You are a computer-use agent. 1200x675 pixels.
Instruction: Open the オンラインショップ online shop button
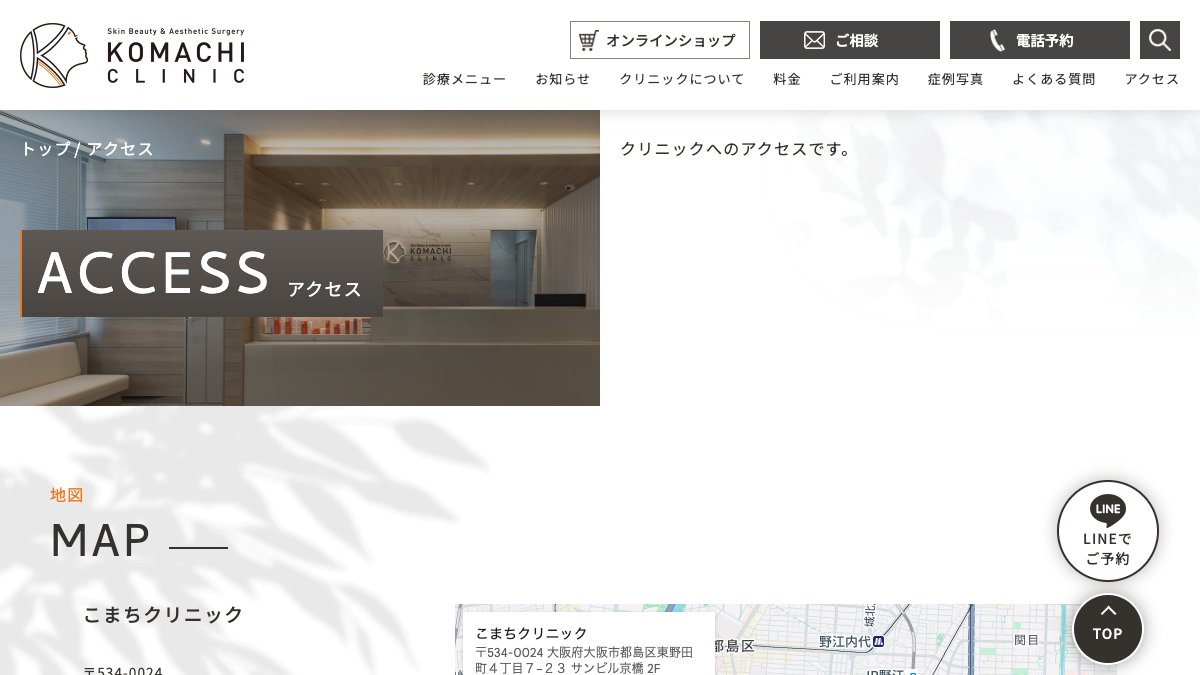660,40
